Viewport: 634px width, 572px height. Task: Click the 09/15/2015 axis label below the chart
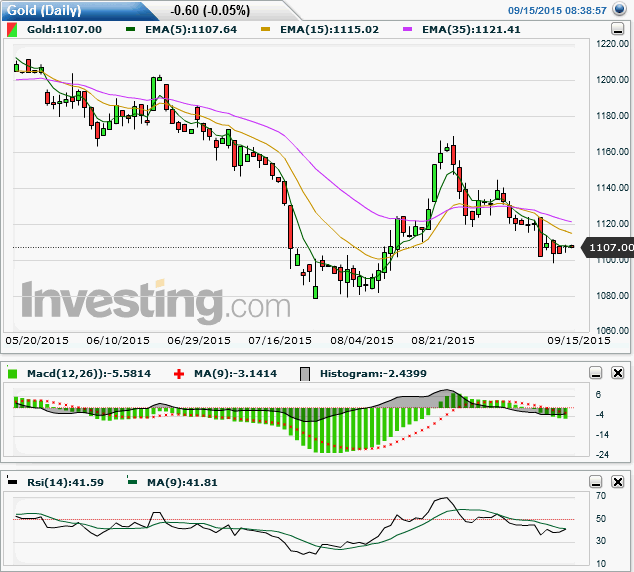[579, 340]
